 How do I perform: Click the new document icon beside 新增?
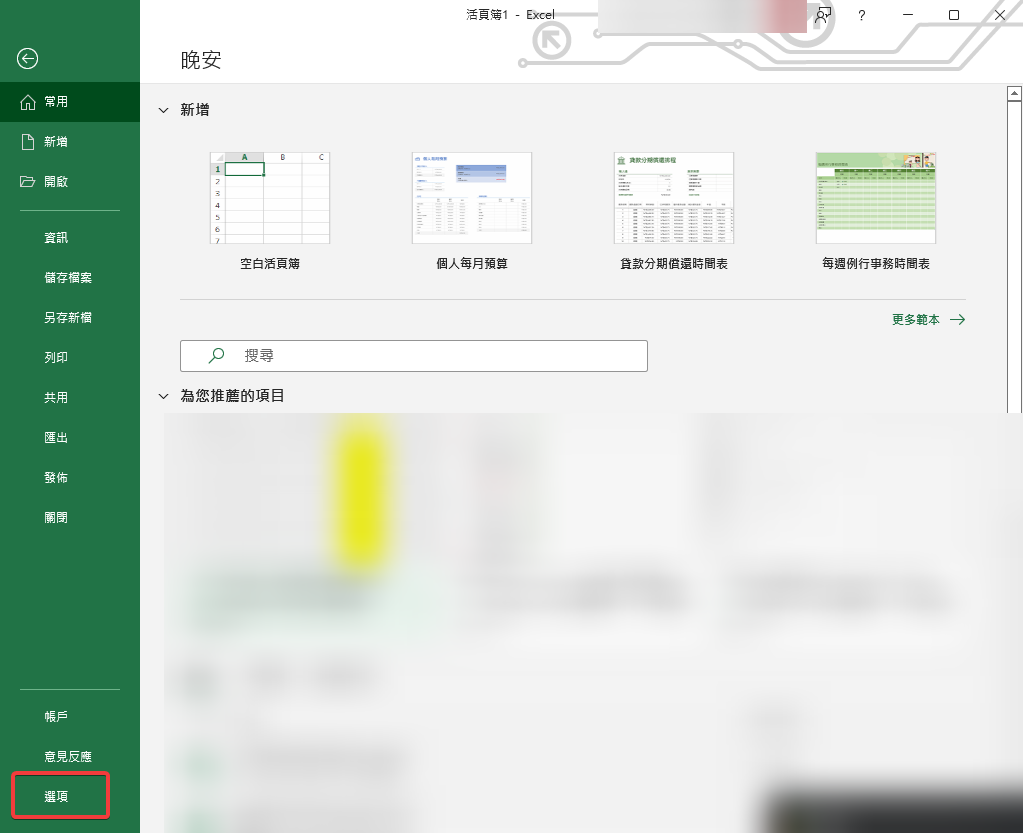tap(27, 142)
